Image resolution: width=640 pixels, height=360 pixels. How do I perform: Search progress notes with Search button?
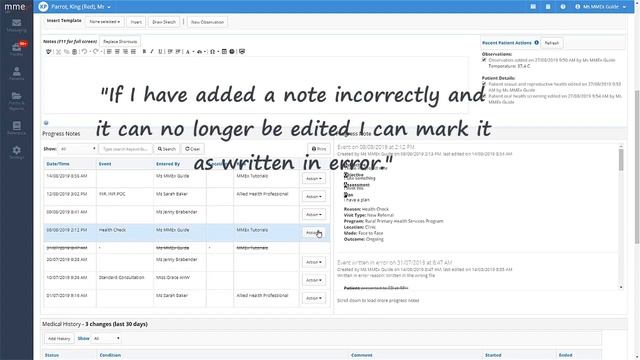(167, 149)
